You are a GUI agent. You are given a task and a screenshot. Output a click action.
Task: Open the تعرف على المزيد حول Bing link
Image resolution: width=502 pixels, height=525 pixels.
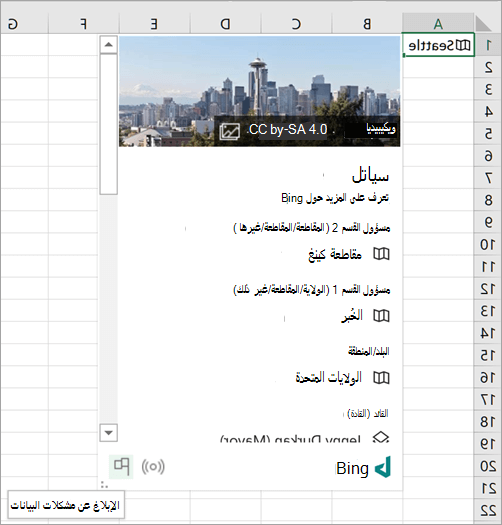click(x=335, y=198)
